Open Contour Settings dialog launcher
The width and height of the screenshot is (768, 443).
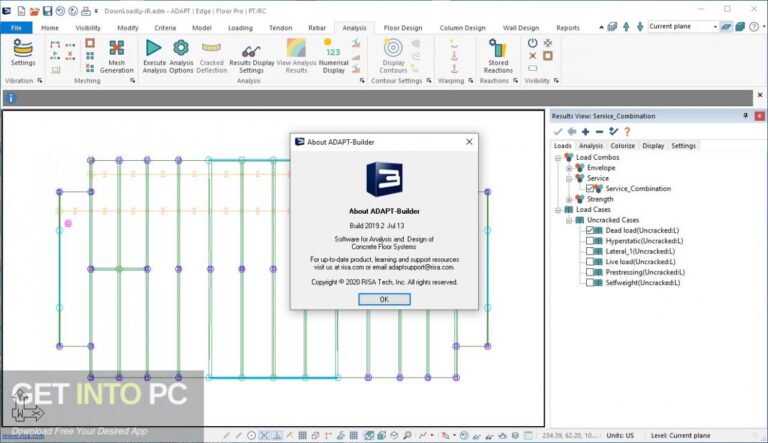click(429, 80)
